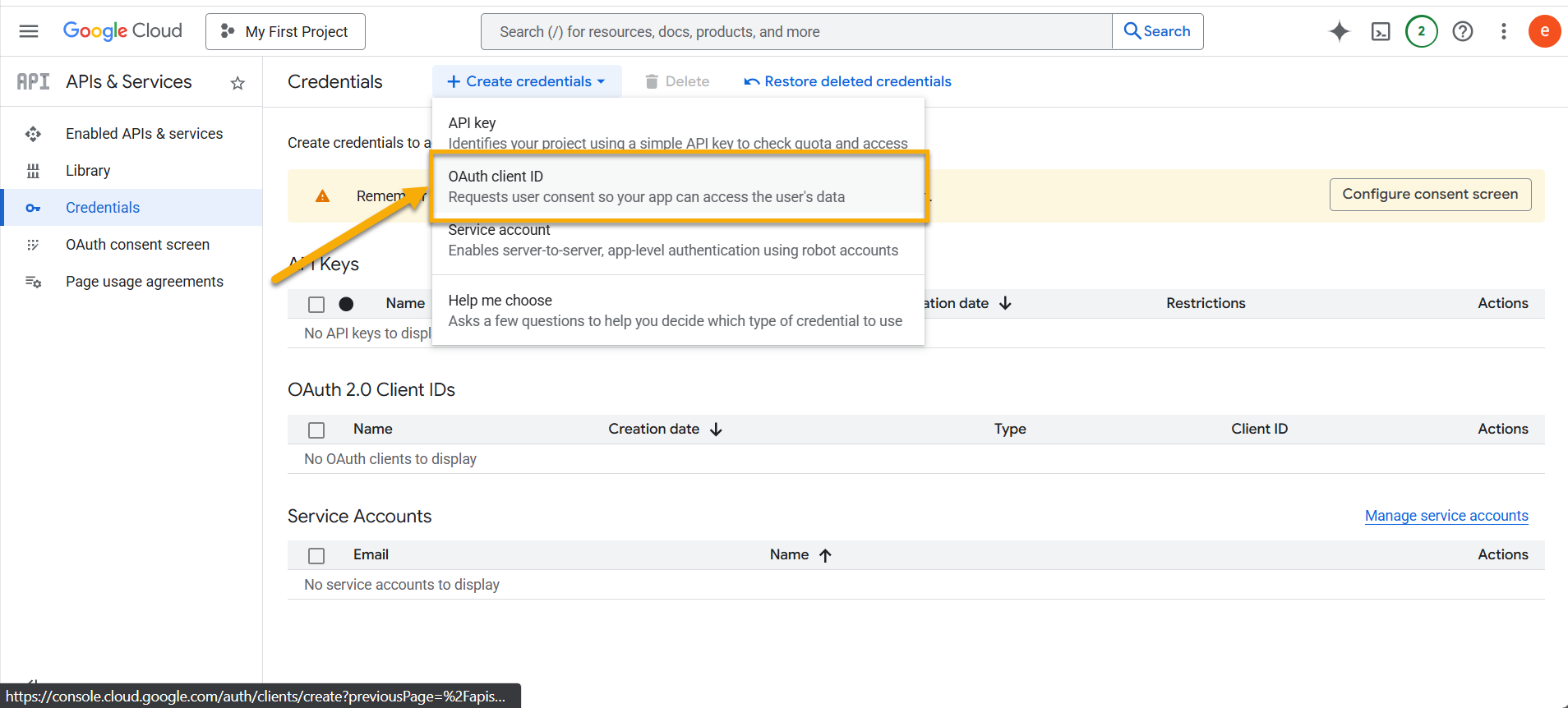This screenshot has height=708, width=1568.
Task: Sort API keys by creation date arrow
Action: 1005,303
